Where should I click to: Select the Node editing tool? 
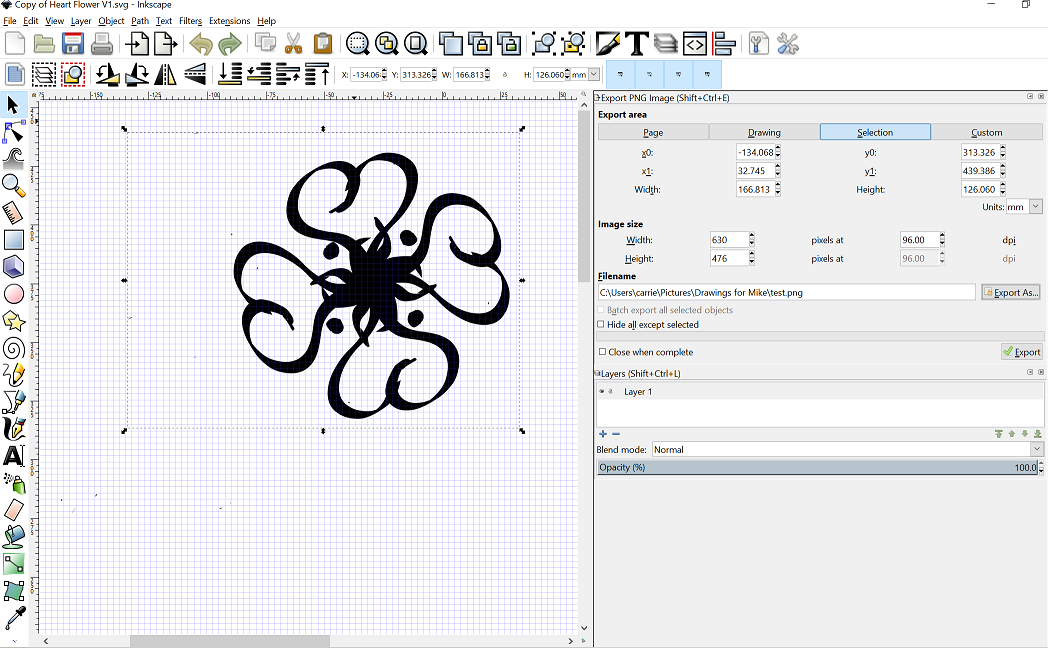13,131
